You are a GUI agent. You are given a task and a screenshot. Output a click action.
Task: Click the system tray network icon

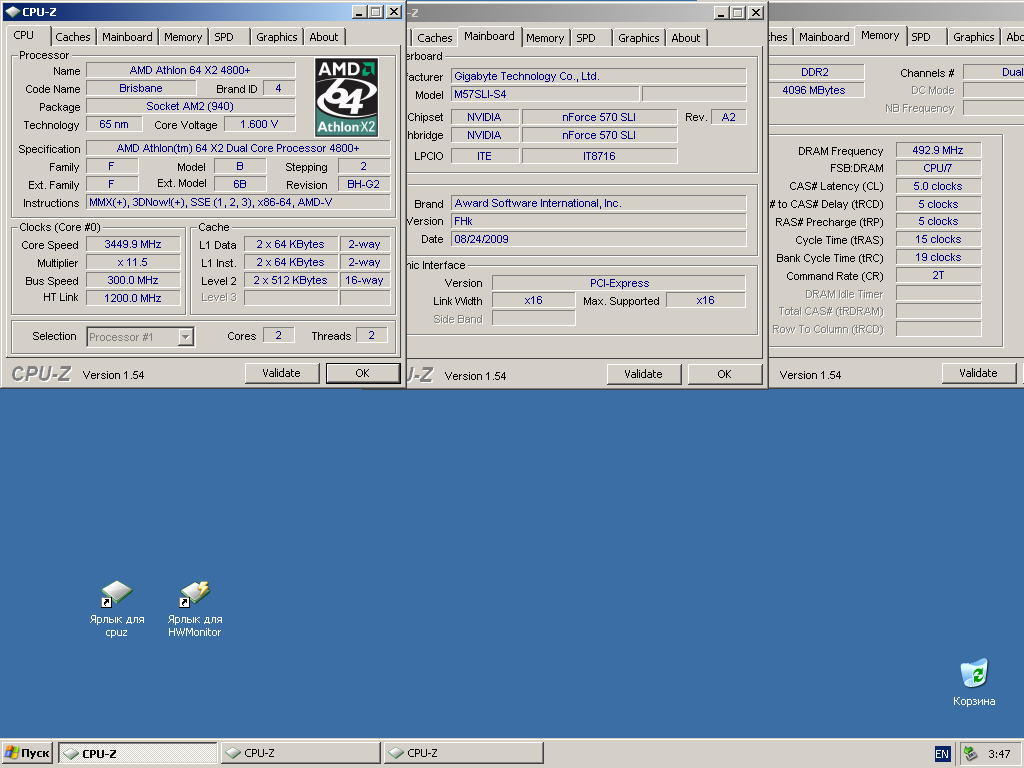point(970,754)
